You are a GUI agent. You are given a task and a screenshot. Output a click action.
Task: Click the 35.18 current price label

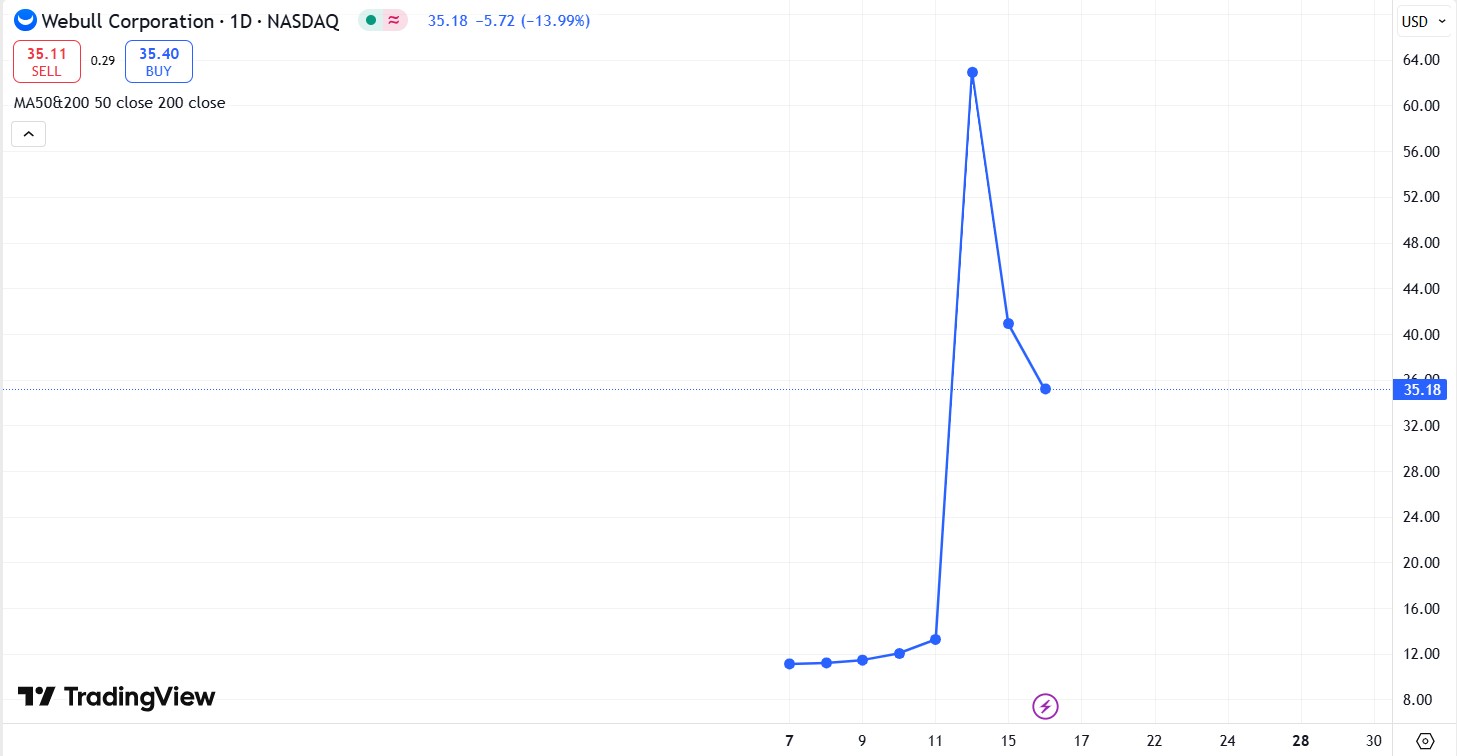point(1421,389)
